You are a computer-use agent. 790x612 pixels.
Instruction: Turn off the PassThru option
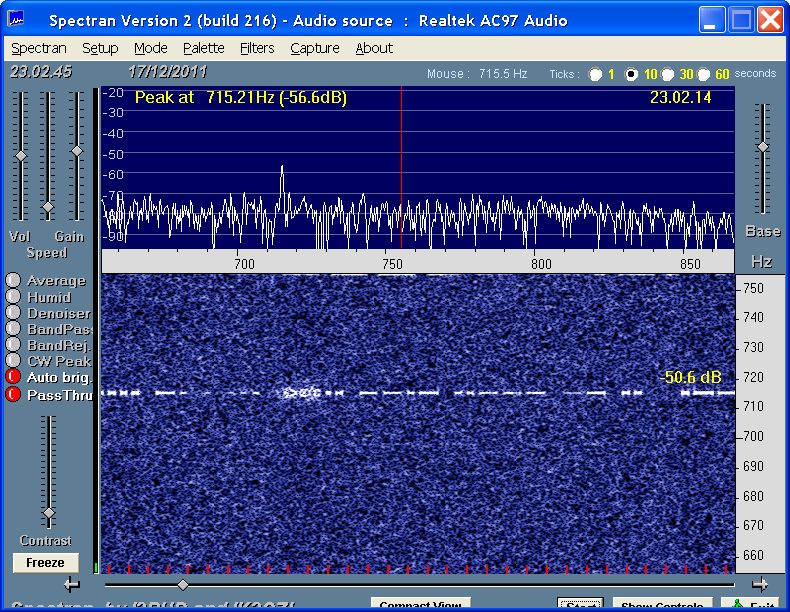[x=13, y=394]
